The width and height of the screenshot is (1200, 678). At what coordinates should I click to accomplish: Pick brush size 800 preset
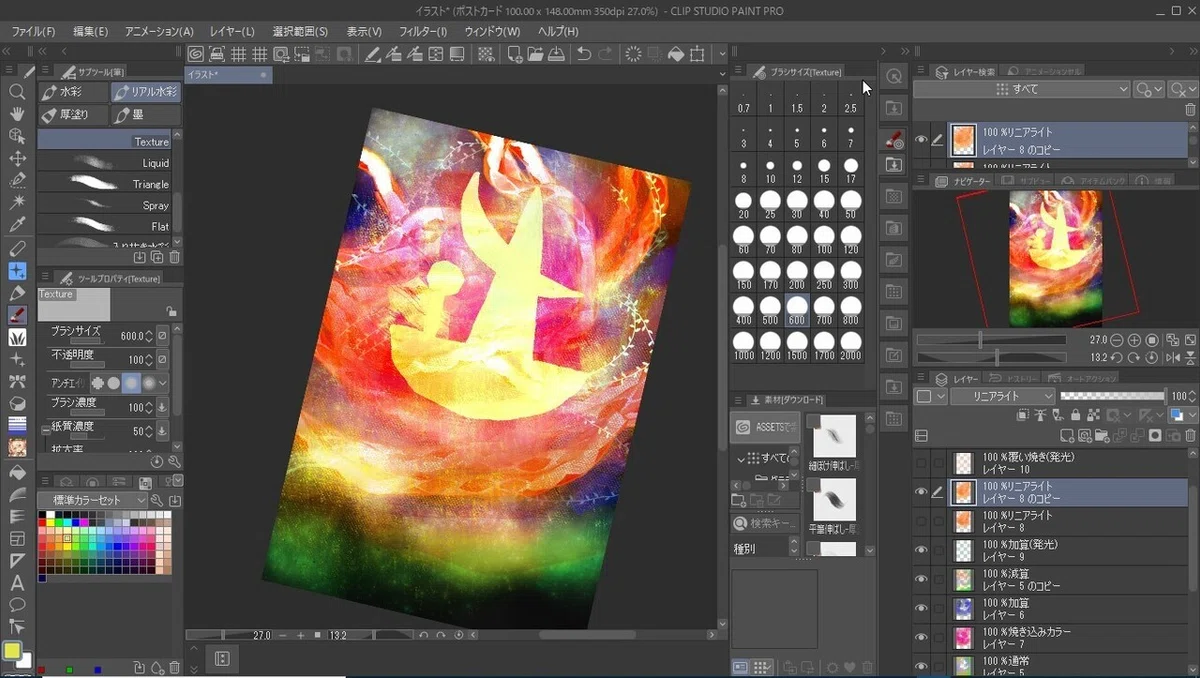(x=850, y=311)
